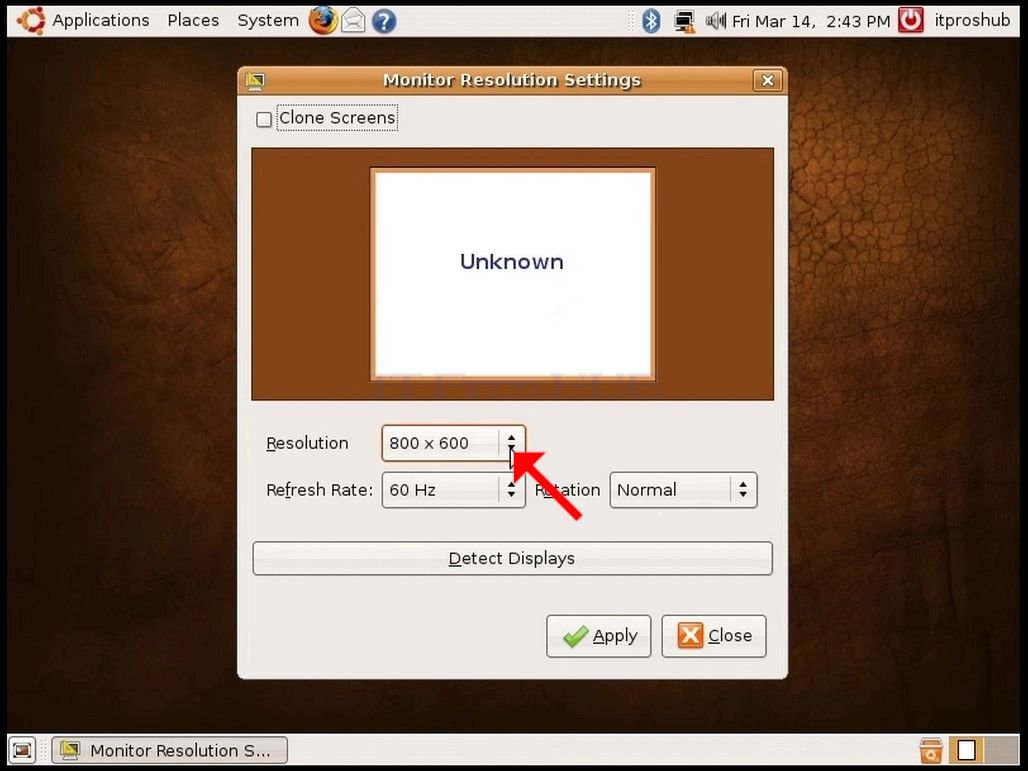Click the itproshub user name in panel
The image size is (1028, 771).
click(x=972, y=20)
